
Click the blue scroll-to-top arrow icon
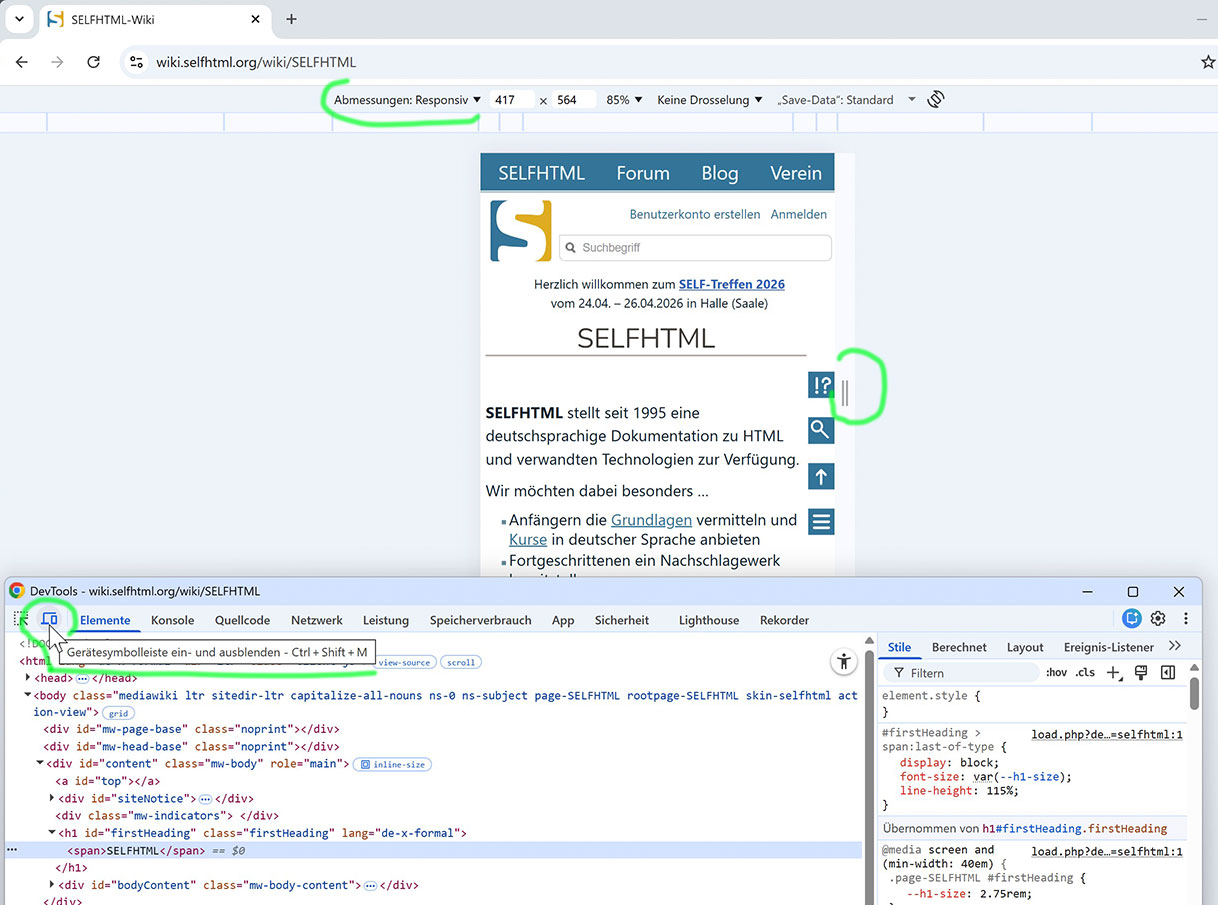coord(820,476)
